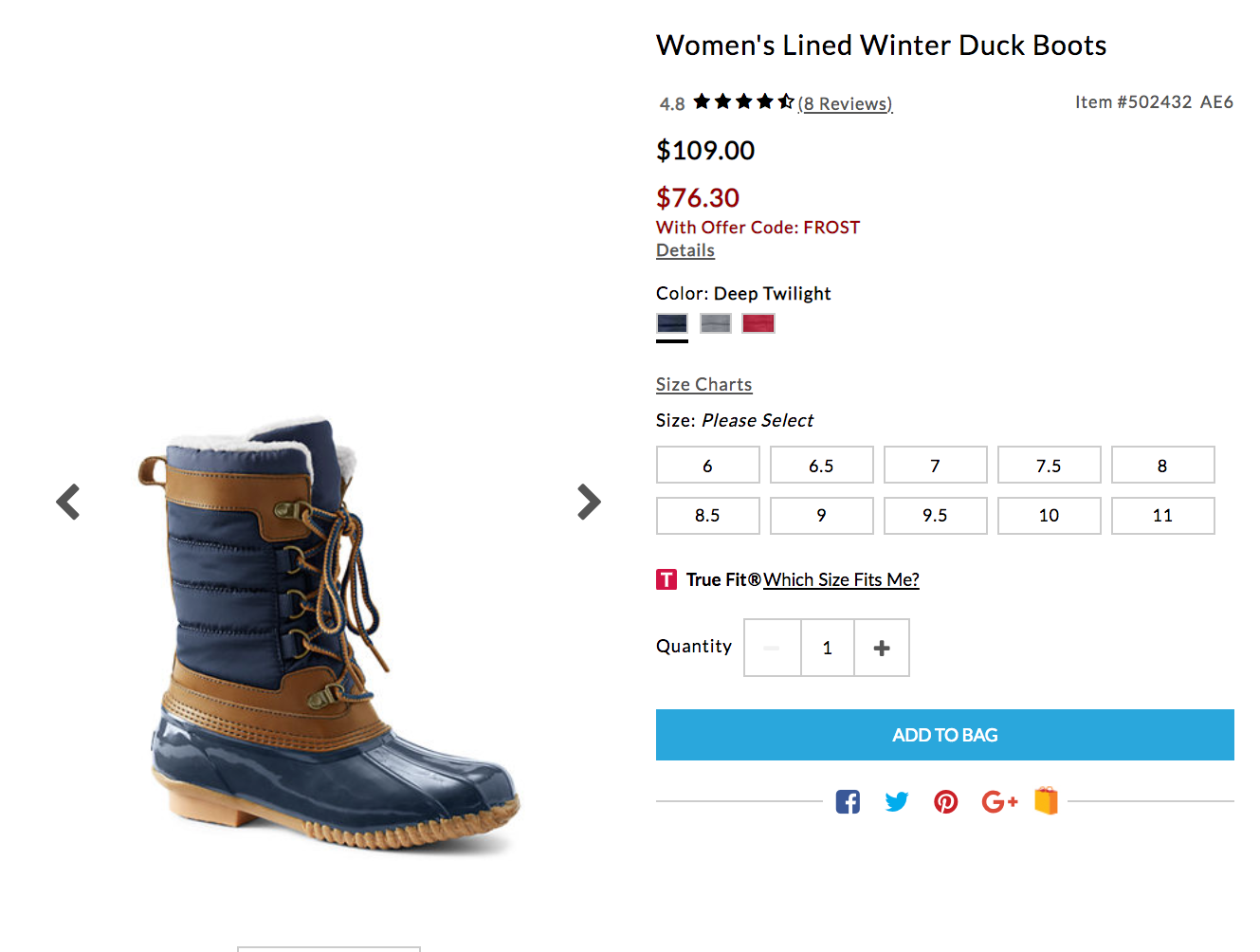Share via Google Plus icon
1260x952 pixels.
[x=998, y=802]
